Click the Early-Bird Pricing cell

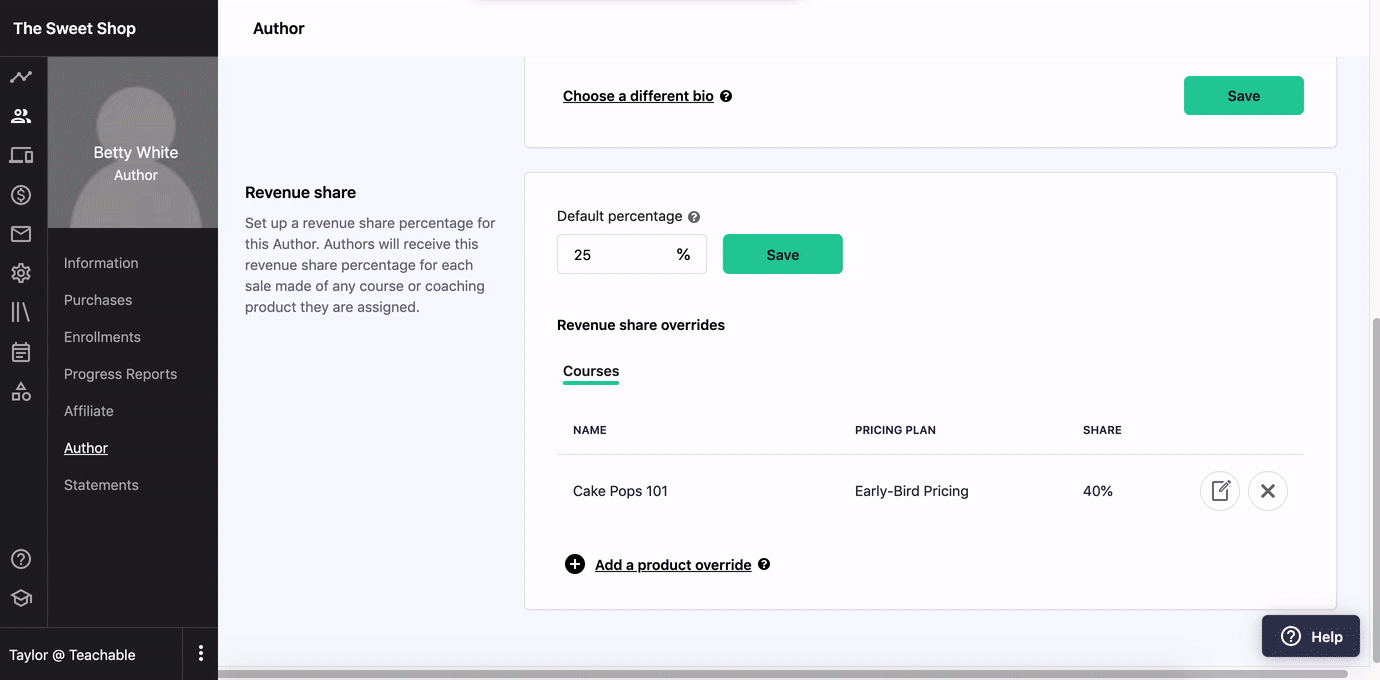pos(912,491)
